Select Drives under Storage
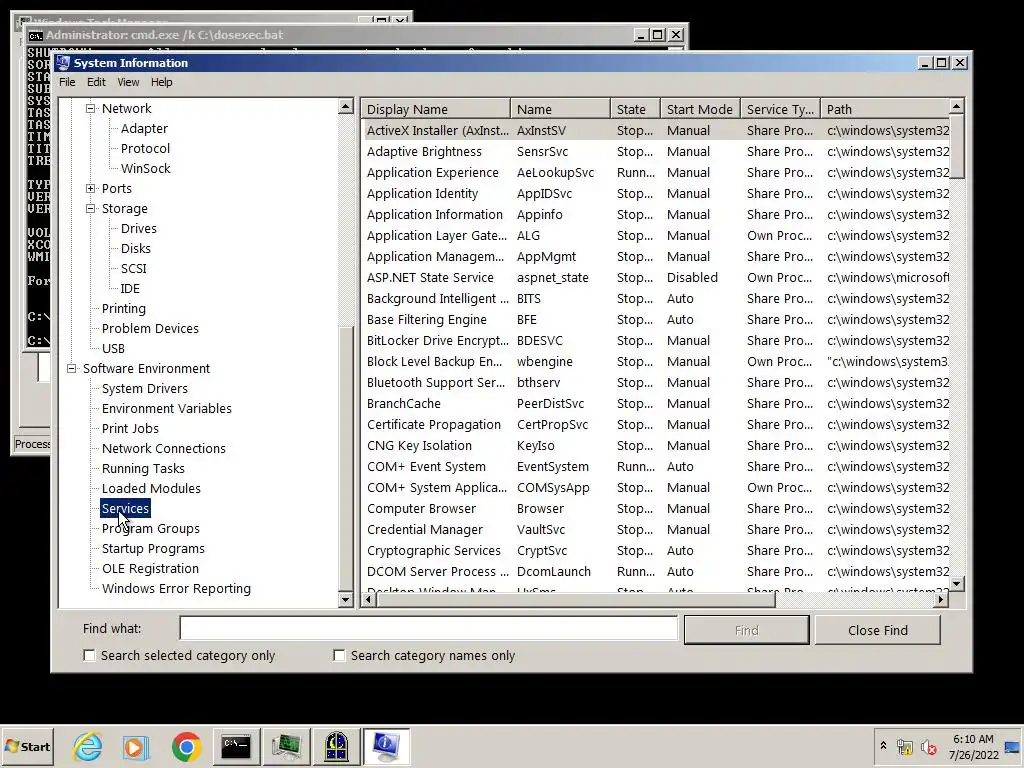 click(x=138, y=229)
